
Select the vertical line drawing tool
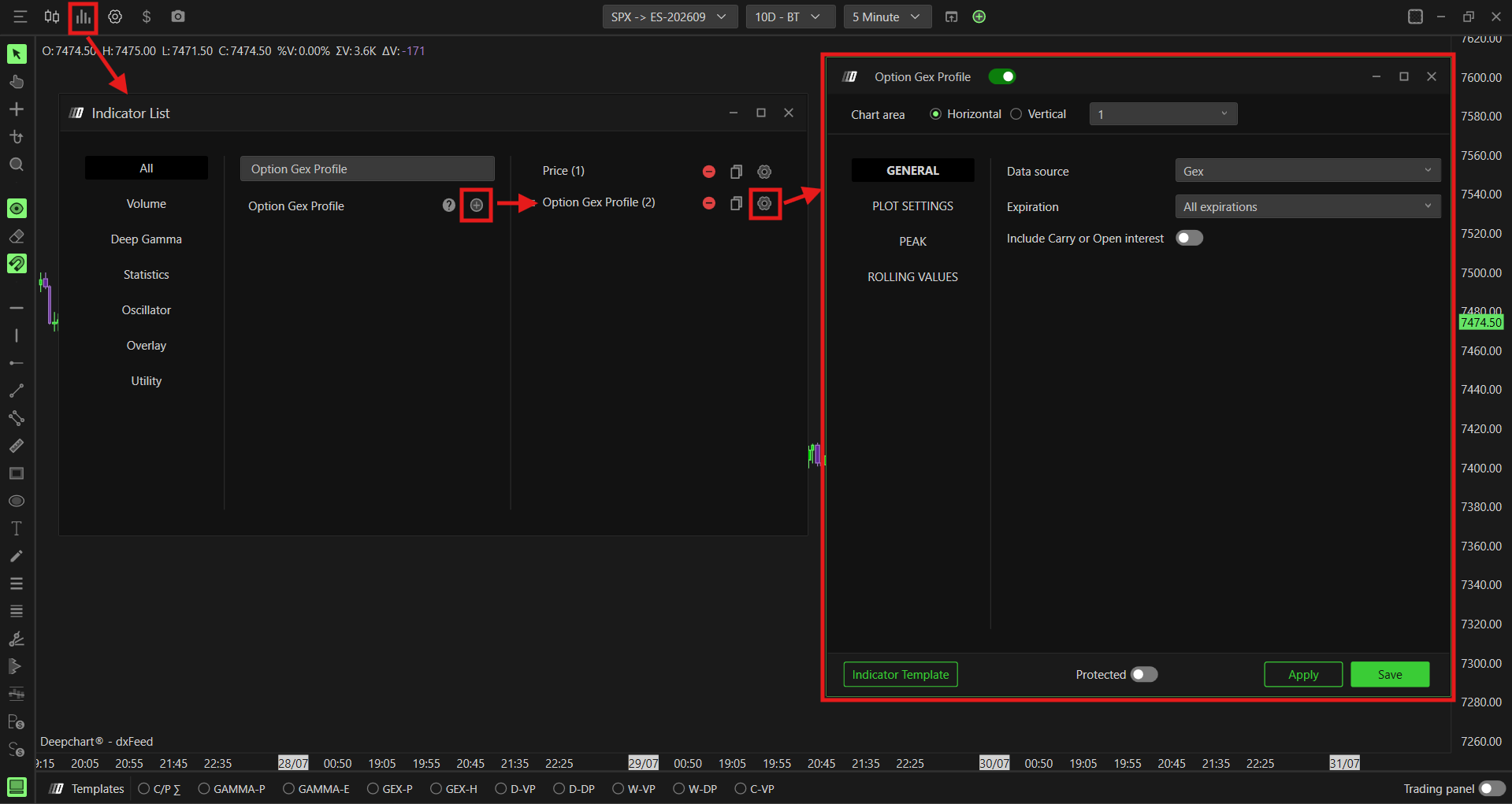[17, 335]
